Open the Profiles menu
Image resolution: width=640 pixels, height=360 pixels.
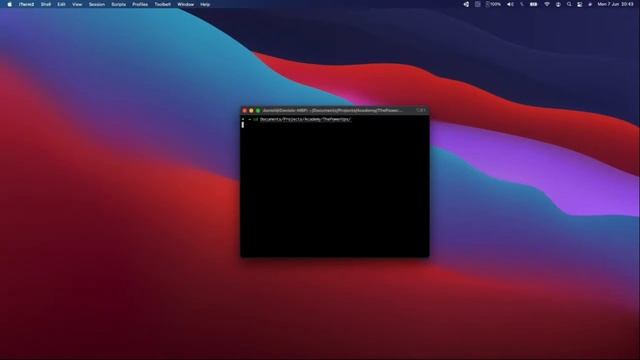pyautogui.click(x=140, y=4)
